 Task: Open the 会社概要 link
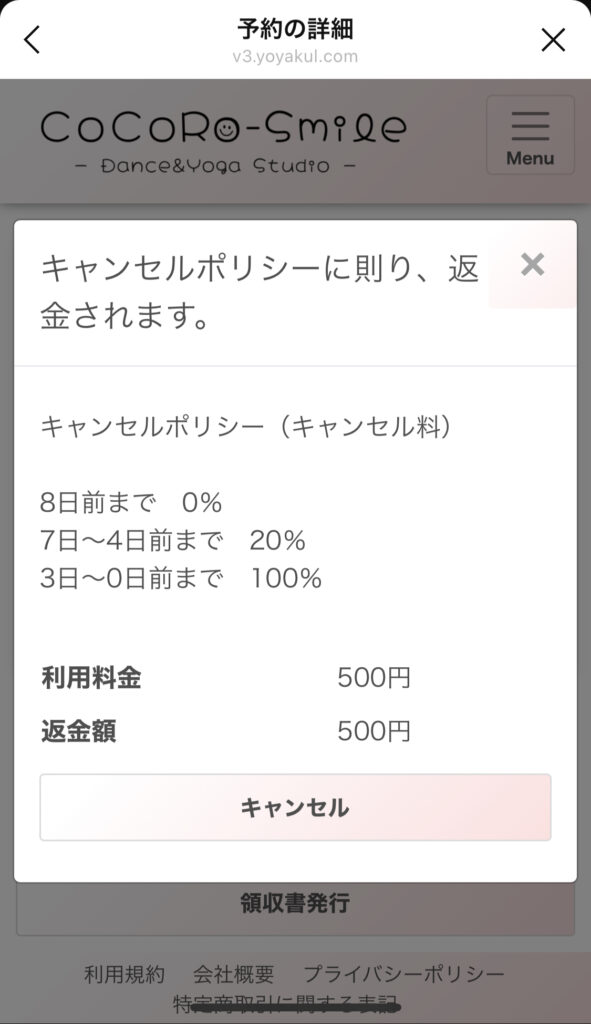click(233, 974)
